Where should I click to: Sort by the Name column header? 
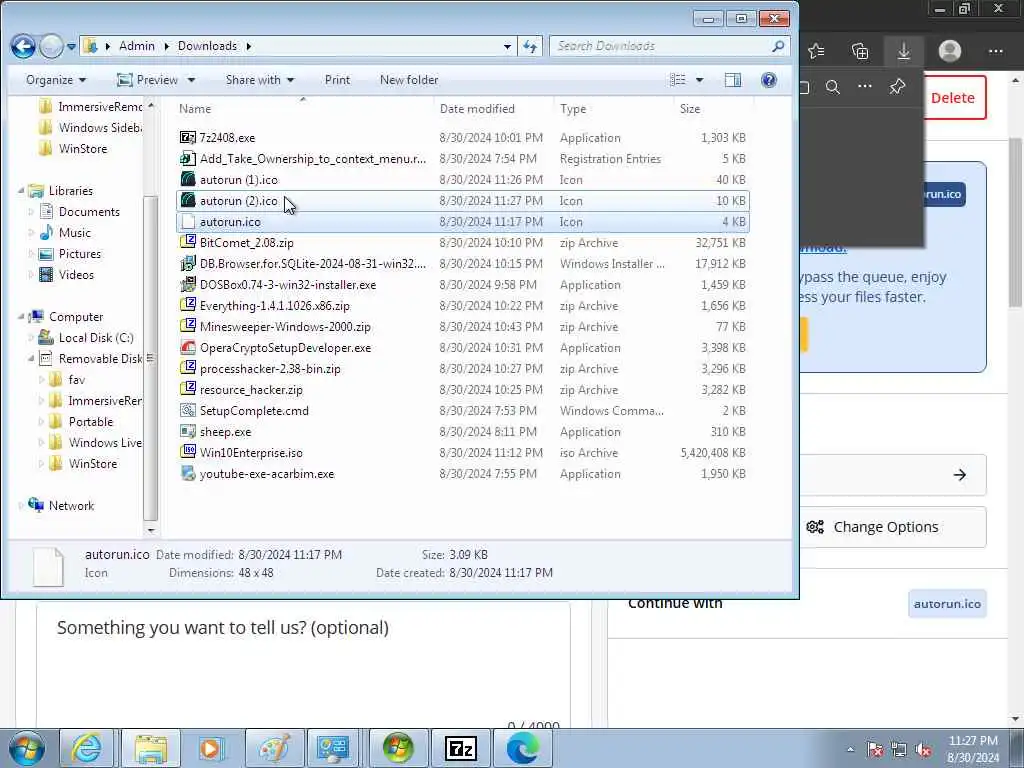[303, 108]
